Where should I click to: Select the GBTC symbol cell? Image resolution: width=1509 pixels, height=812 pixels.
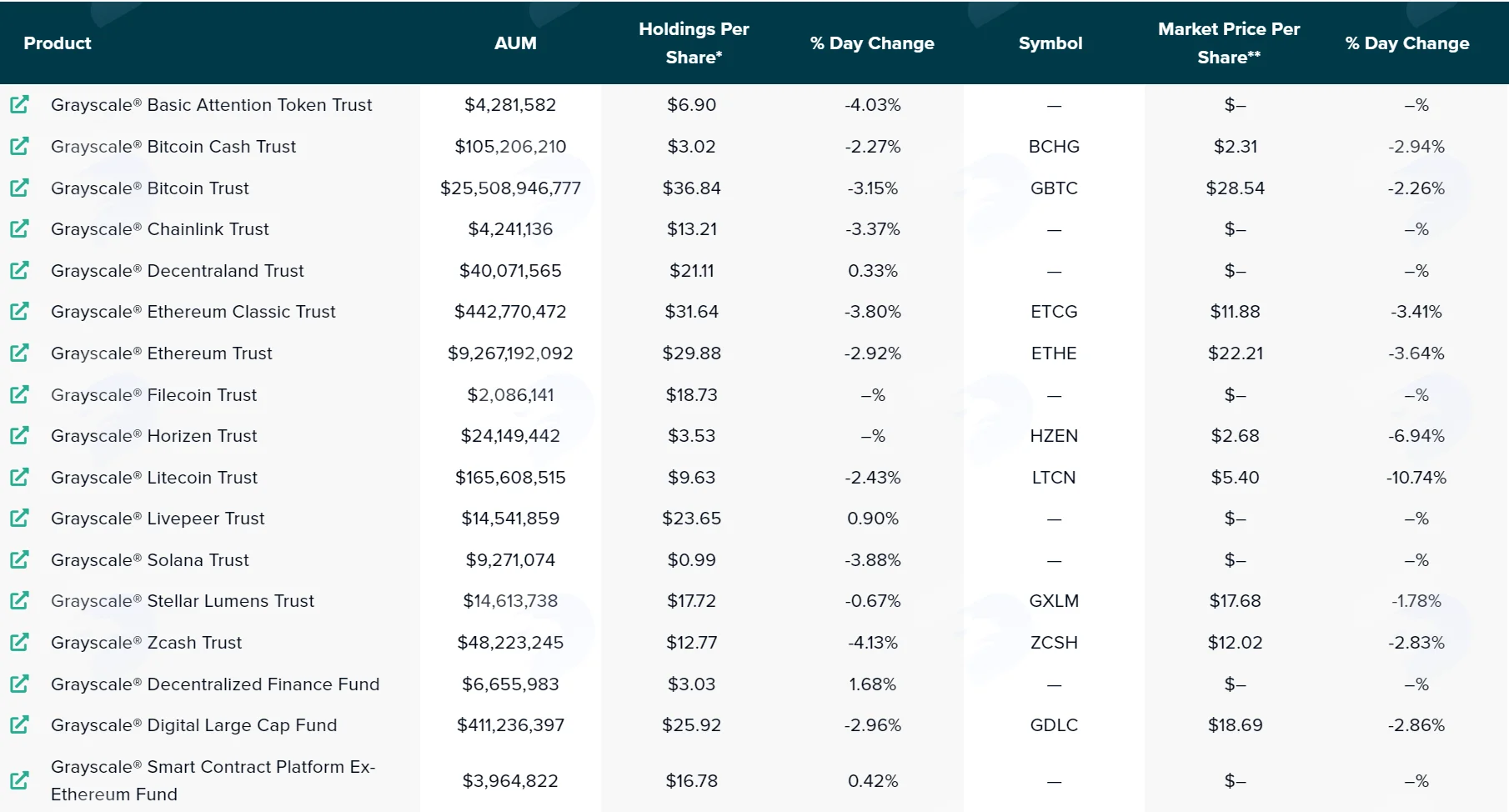[1054, 188]
